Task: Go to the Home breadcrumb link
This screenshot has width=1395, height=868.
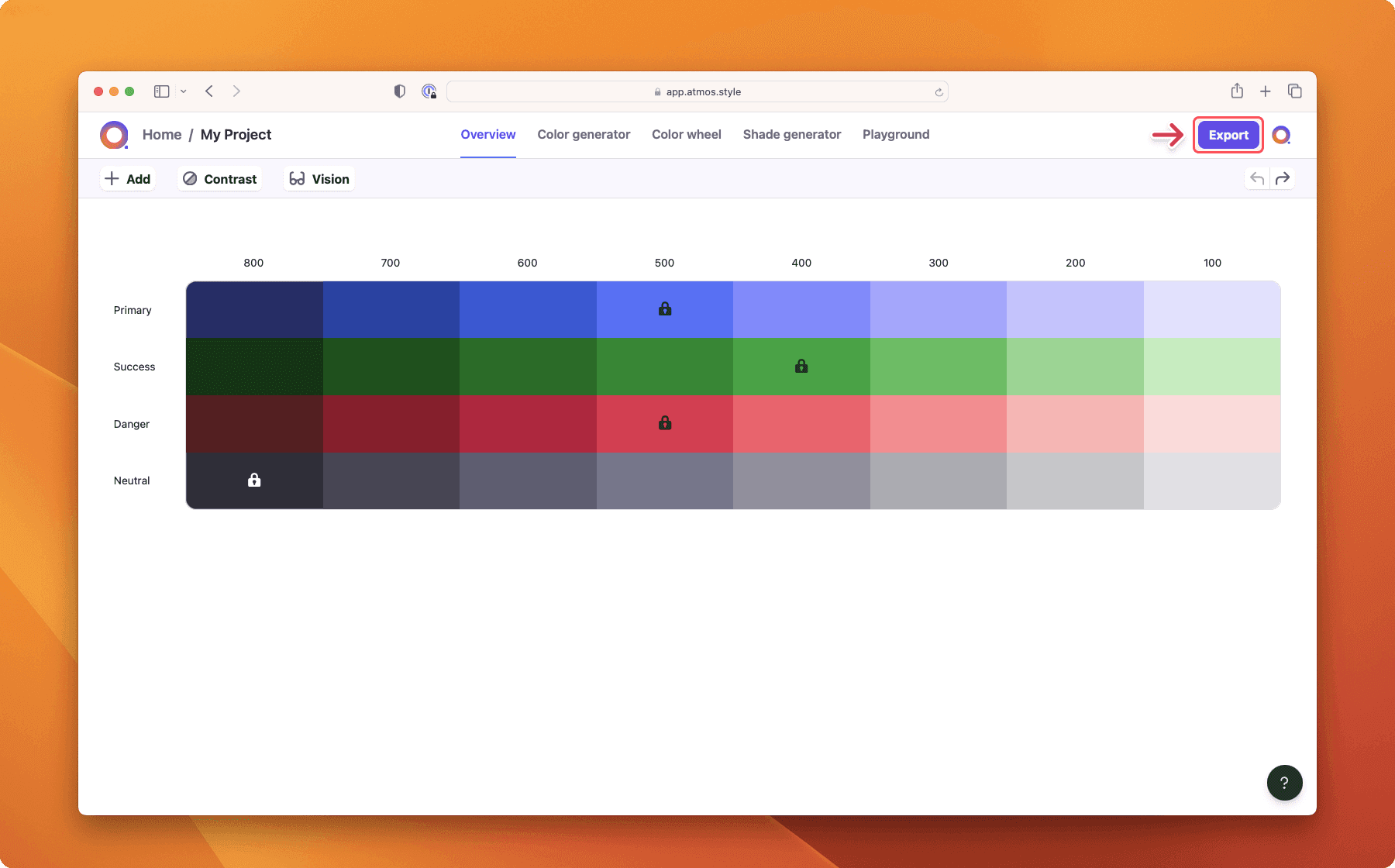Action: click(162, 135)
